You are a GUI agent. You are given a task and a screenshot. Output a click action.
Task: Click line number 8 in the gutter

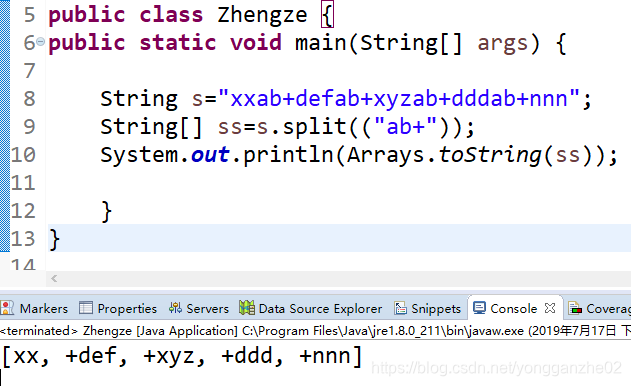coord(29,99)
